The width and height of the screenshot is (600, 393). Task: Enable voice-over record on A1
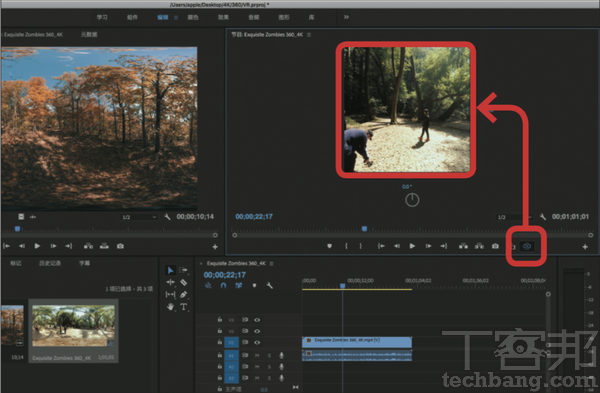(281, 355)
